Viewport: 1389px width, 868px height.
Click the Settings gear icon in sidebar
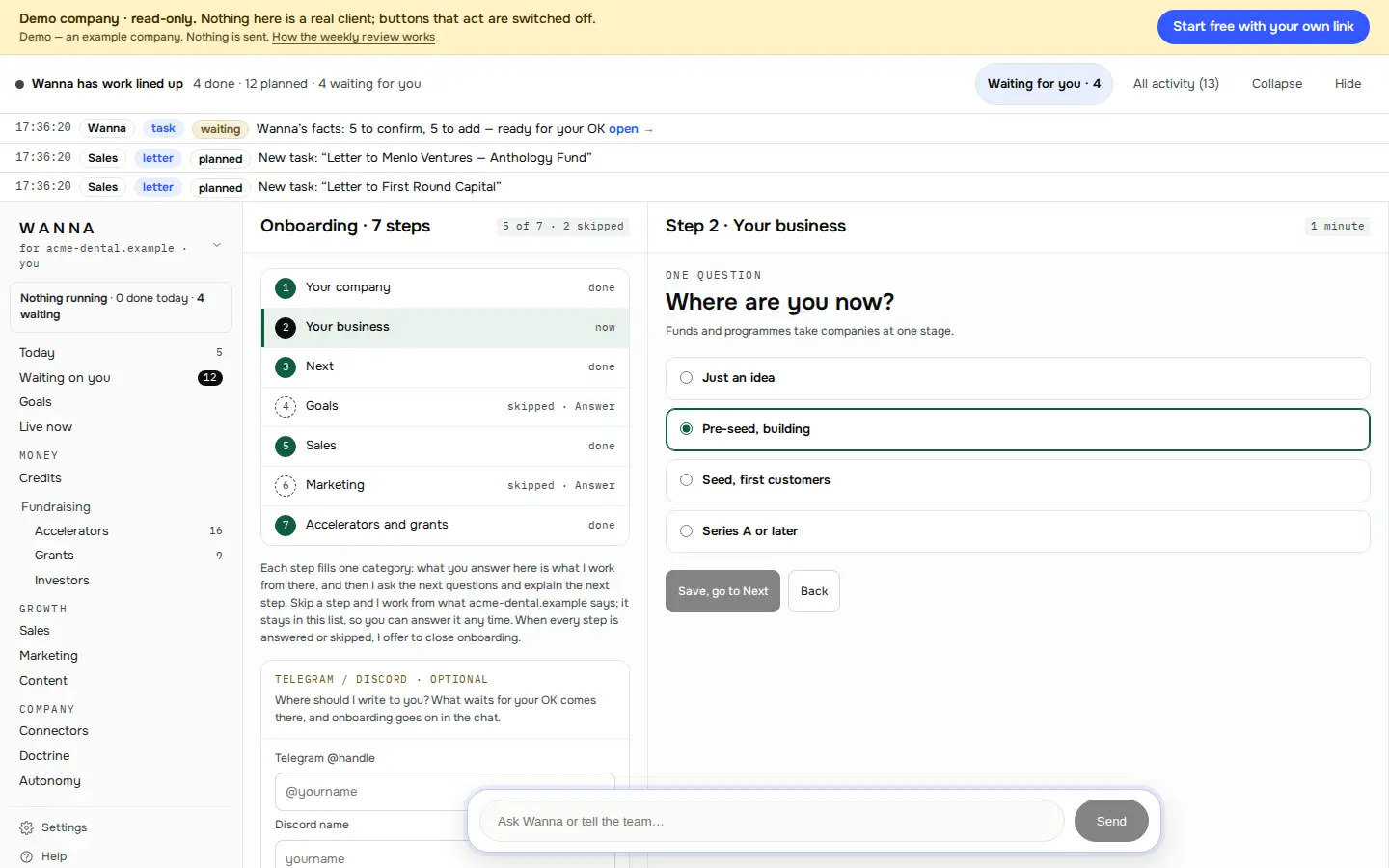pos(27,827)
